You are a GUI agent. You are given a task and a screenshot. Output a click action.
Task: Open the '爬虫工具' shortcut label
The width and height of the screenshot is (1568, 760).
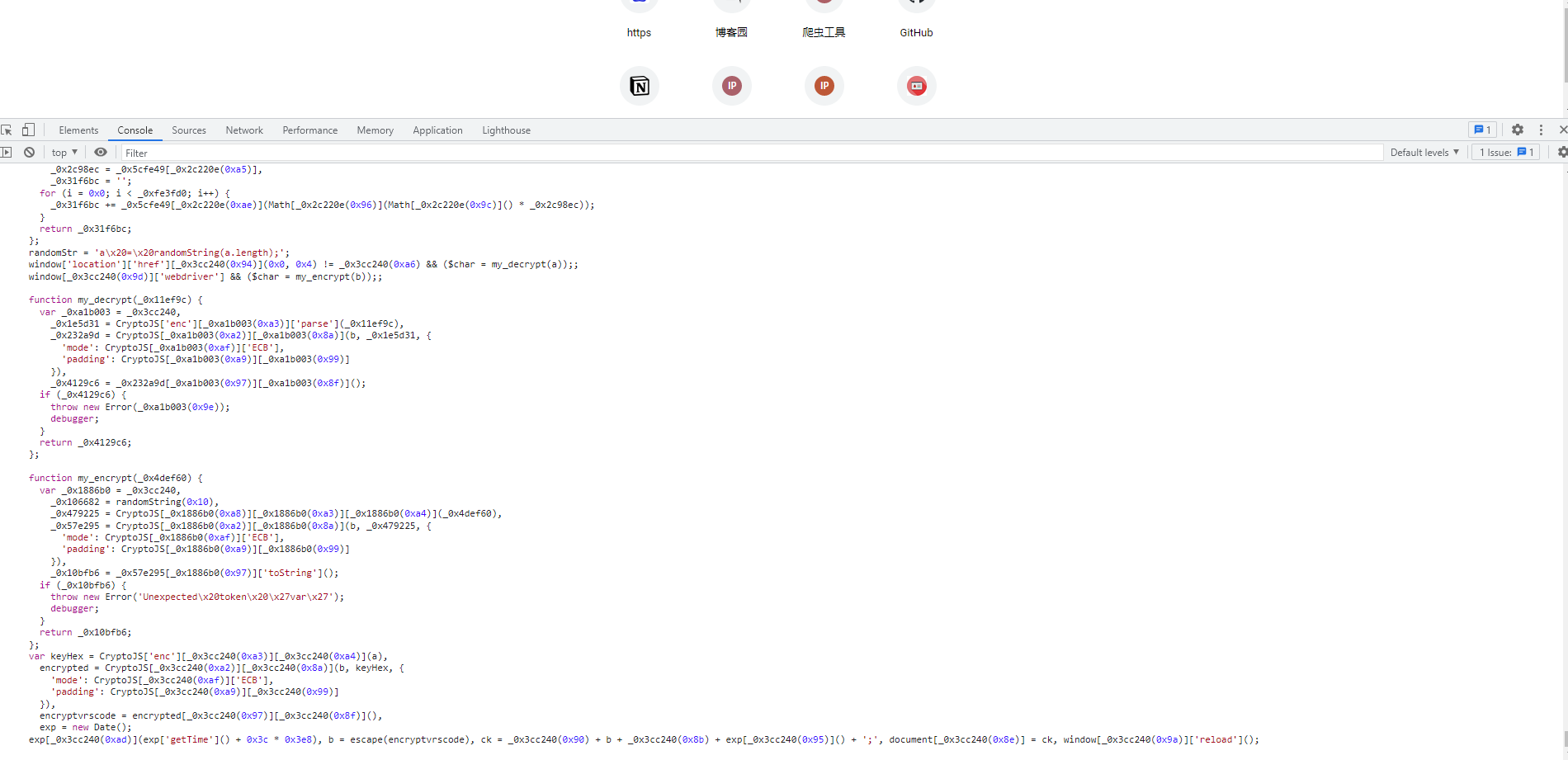[x=824, y=33]
